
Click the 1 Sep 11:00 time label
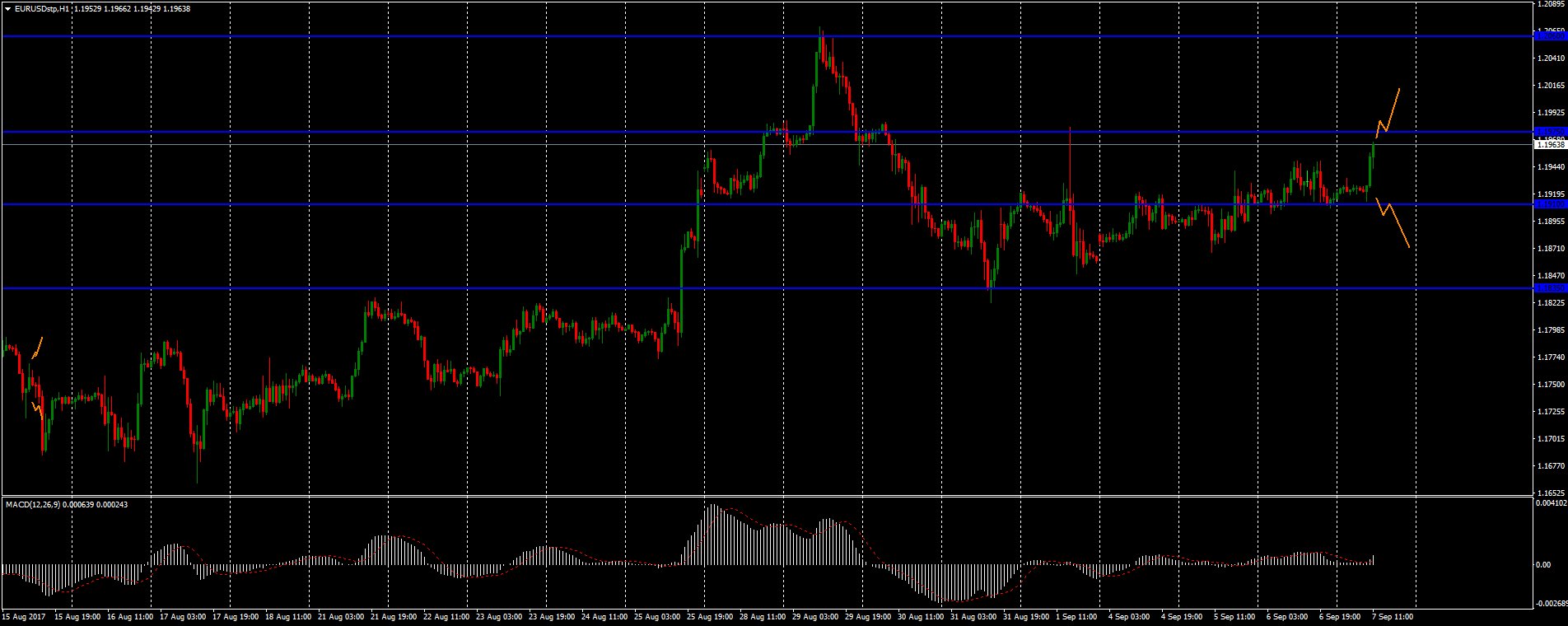[1076, 616]
